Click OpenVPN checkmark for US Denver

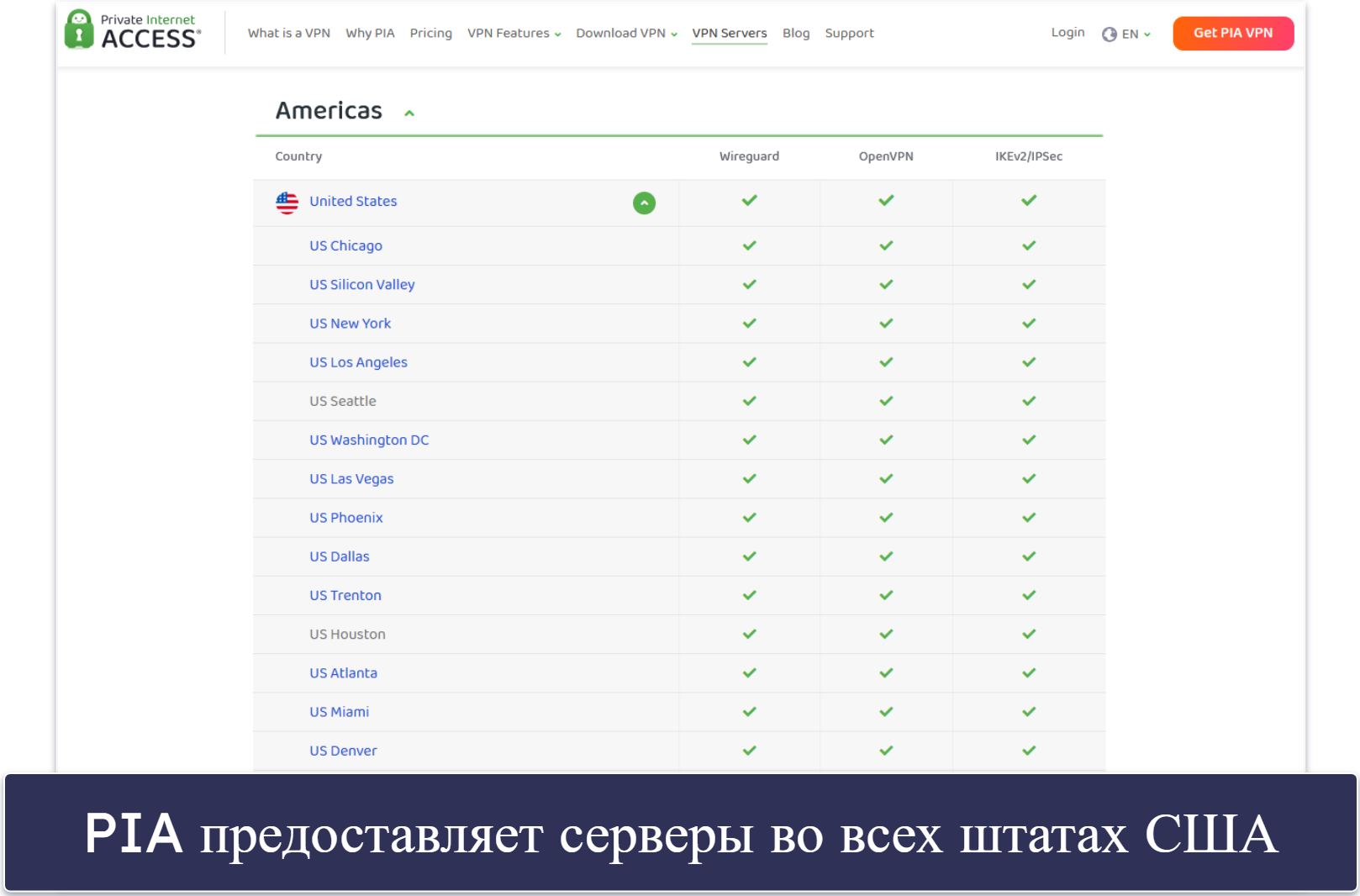(886, 750)
